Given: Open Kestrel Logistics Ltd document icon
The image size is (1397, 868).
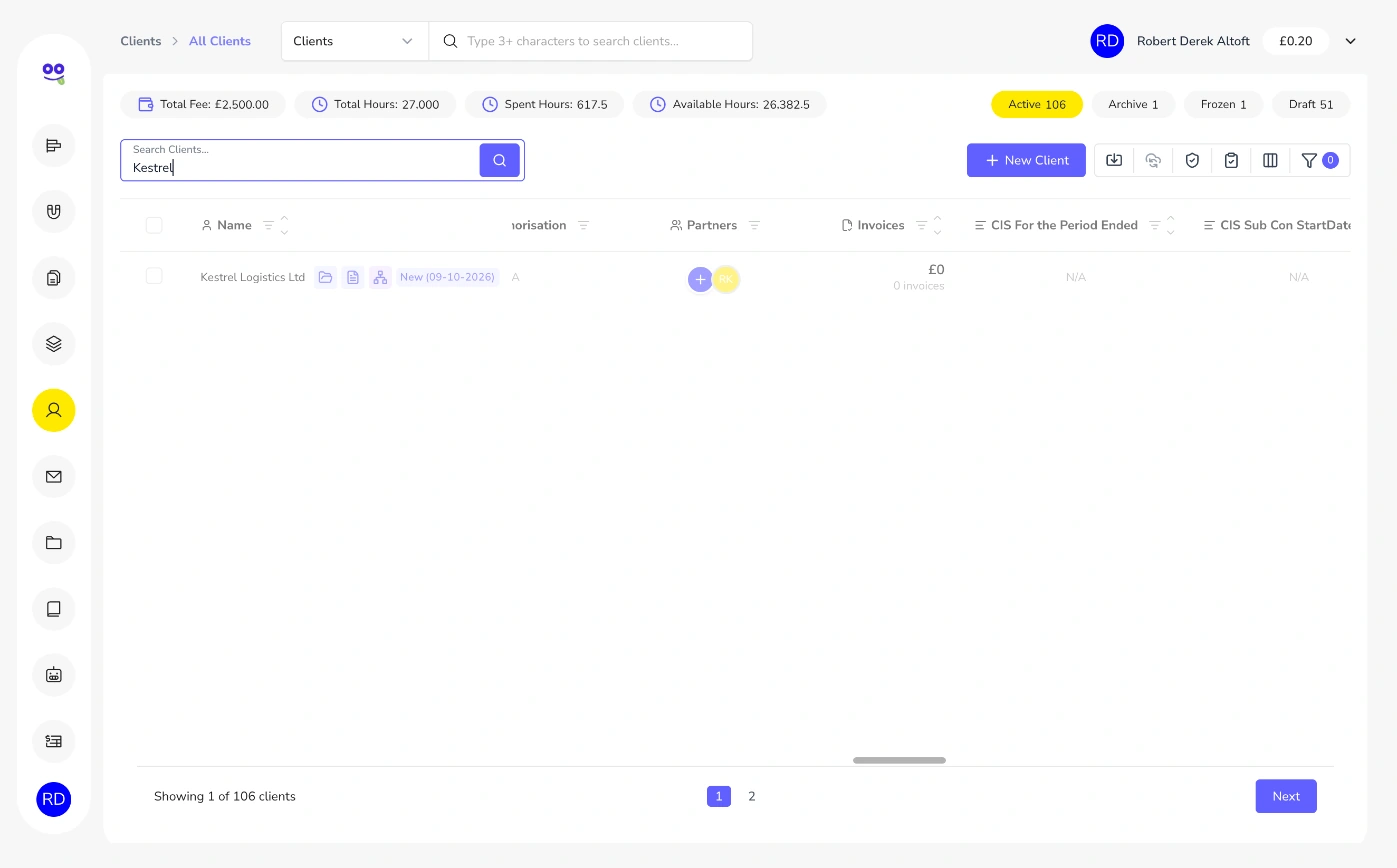Looking at the screenshot, I should [352, 277].
